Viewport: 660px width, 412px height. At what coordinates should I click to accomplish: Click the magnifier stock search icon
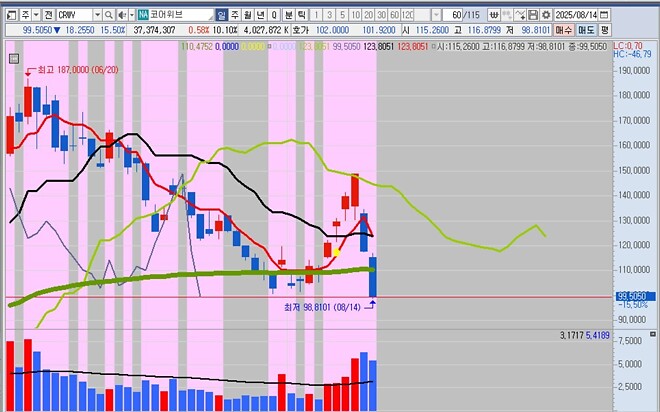point(109,15)
